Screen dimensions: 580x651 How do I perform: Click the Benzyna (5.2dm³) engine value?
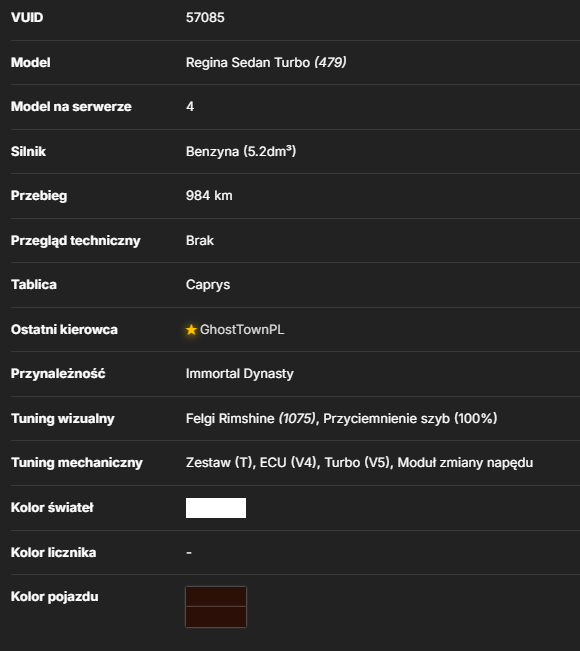point(241,152)
